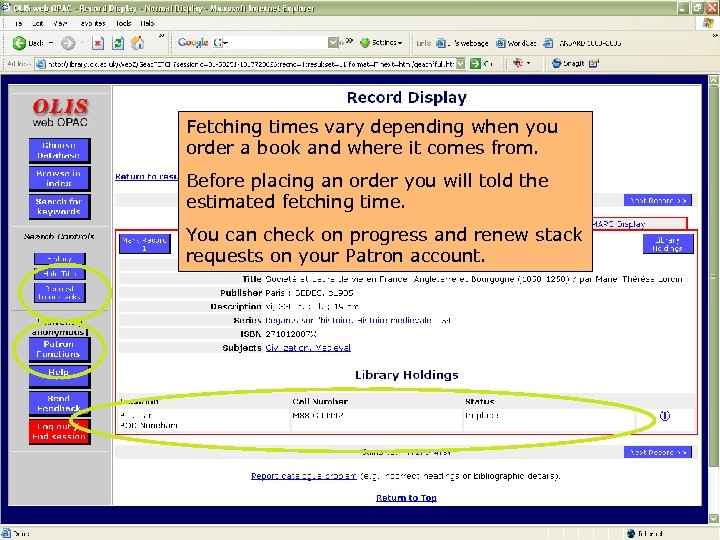720x540 pixels.
Task: Click the Report catalogue problem link
Action: click(304, 476)
